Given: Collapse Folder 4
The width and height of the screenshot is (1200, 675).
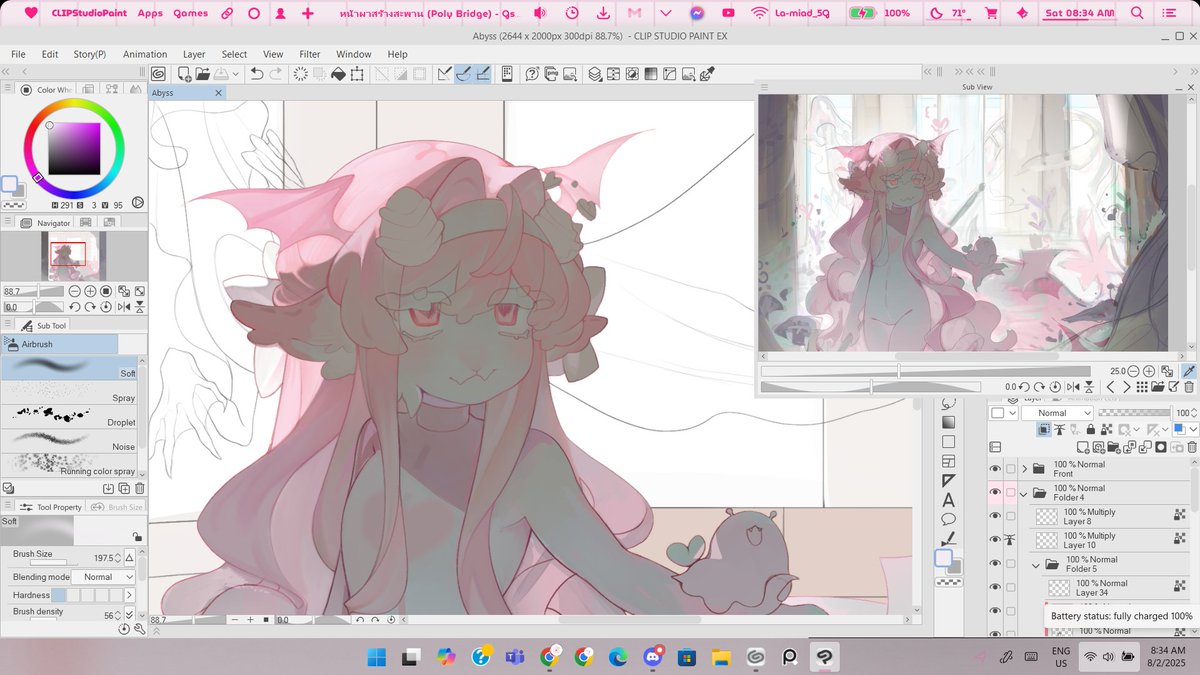Looking at the screenshot, I should [1024, 493].
